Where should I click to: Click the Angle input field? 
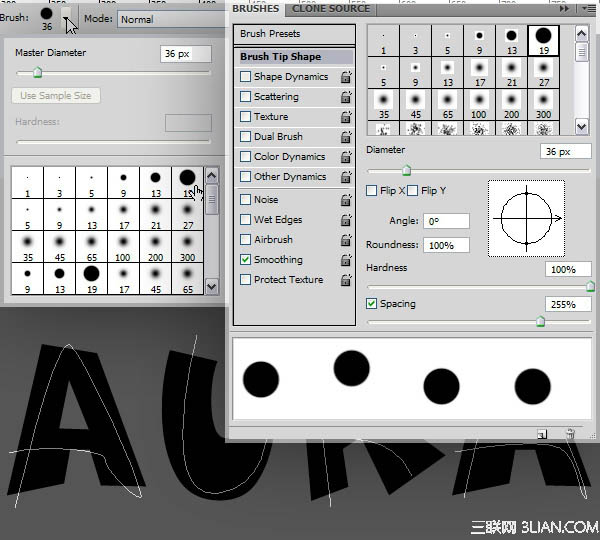pos(447,221)
